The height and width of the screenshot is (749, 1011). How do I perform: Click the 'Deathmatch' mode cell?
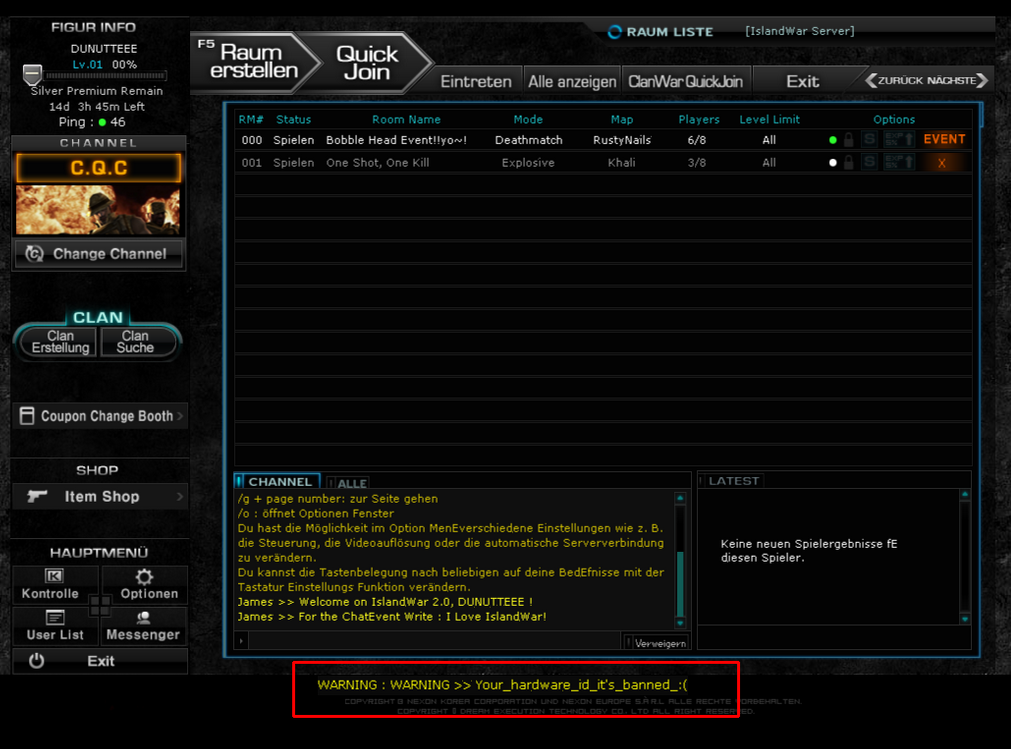(x=529, y=140)
